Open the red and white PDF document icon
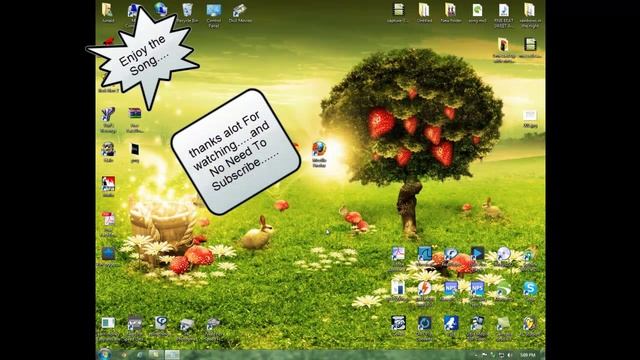 click(108, 219)
